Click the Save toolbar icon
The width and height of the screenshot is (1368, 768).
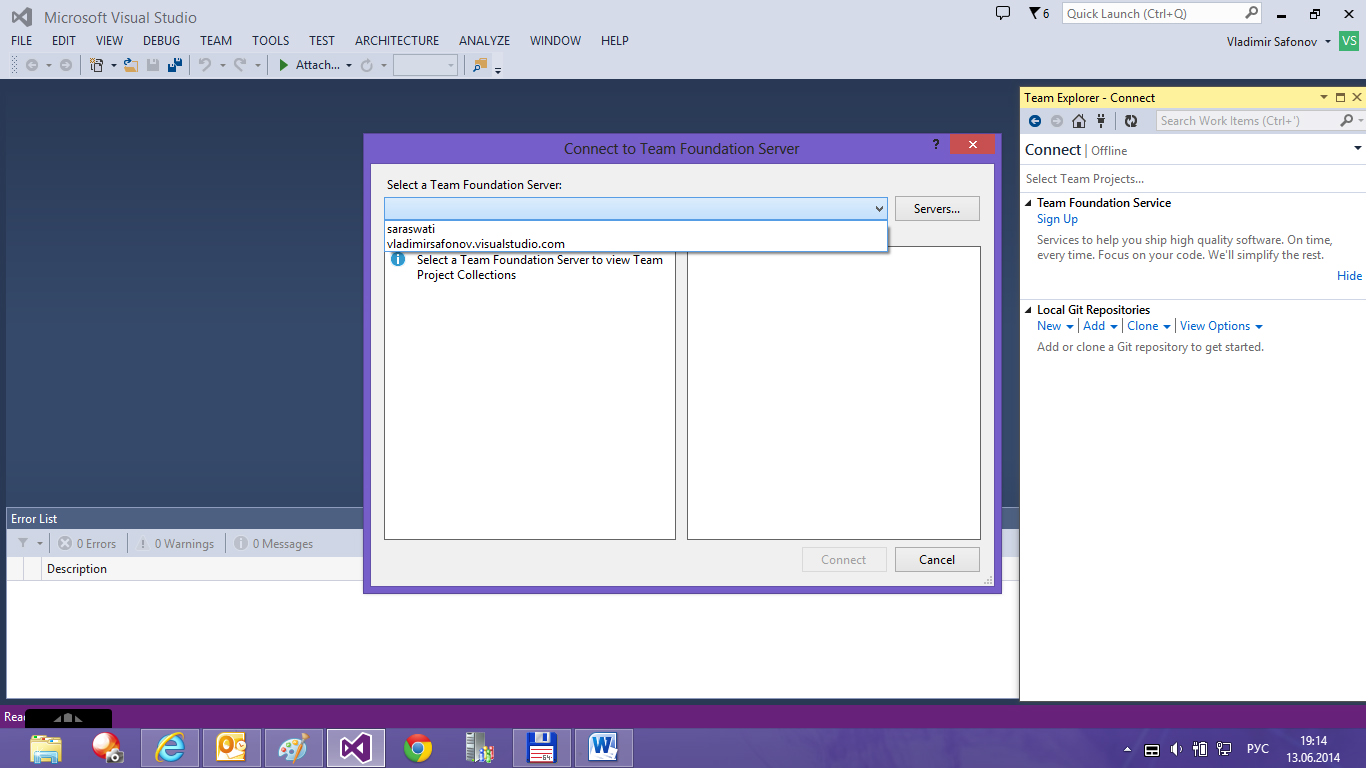point(153,65)
